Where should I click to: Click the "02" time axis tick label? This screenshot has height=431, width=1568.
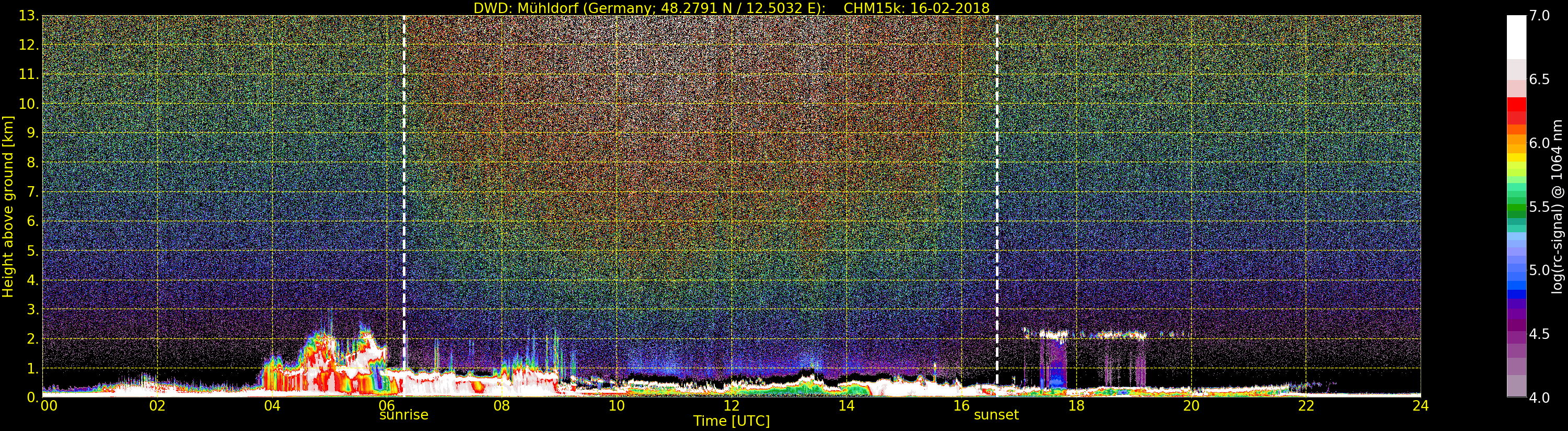click(157, 405)
